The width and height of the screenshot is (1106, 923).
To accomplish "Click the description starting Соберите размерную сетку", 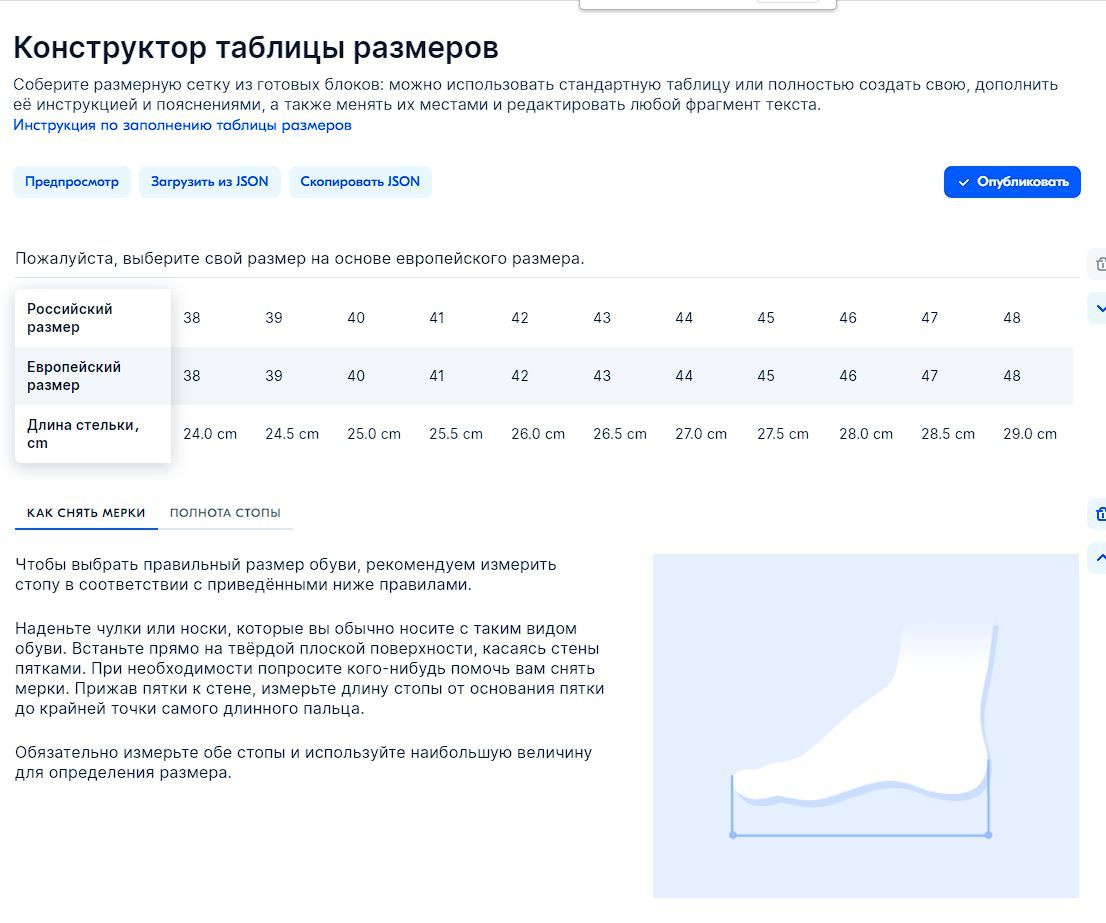I will (535, 94).
